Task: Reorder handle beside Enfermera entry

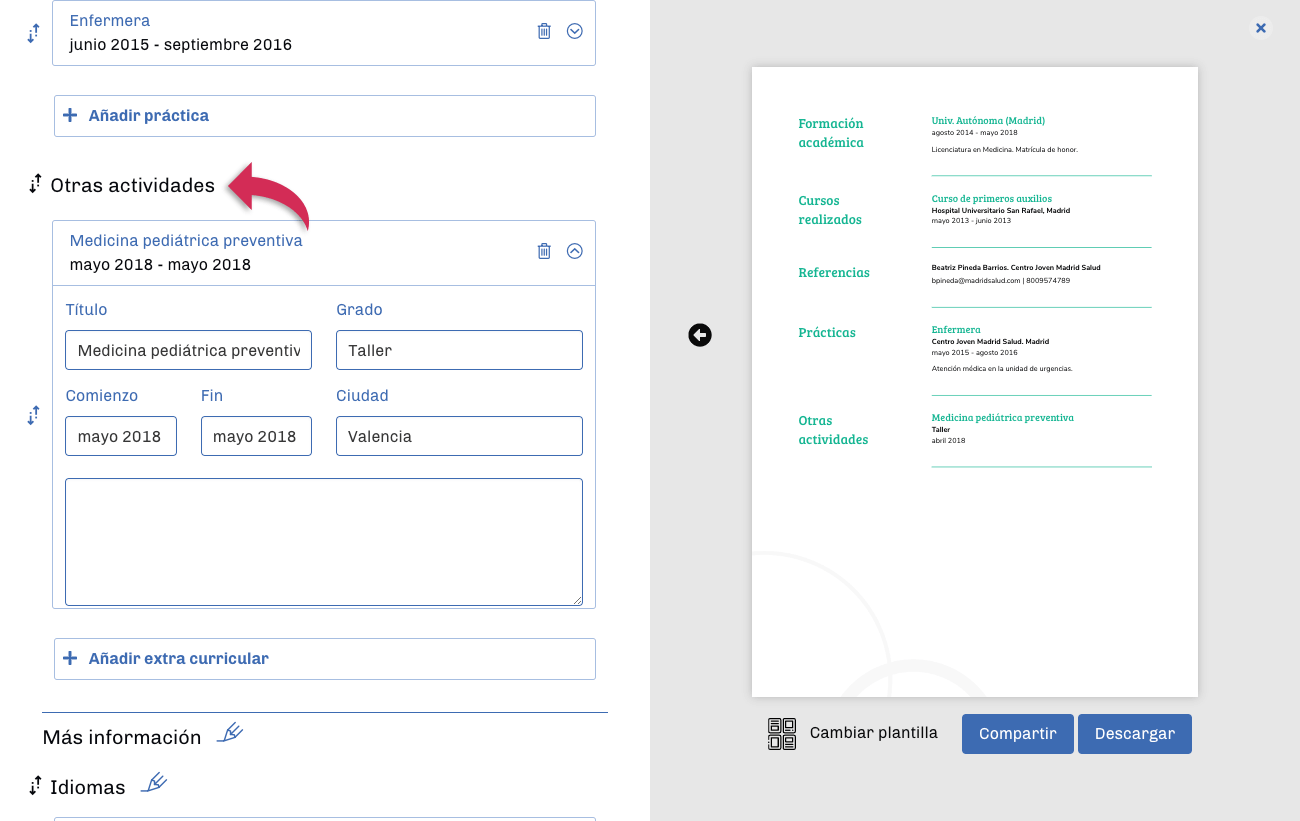Action: (33, 33)
